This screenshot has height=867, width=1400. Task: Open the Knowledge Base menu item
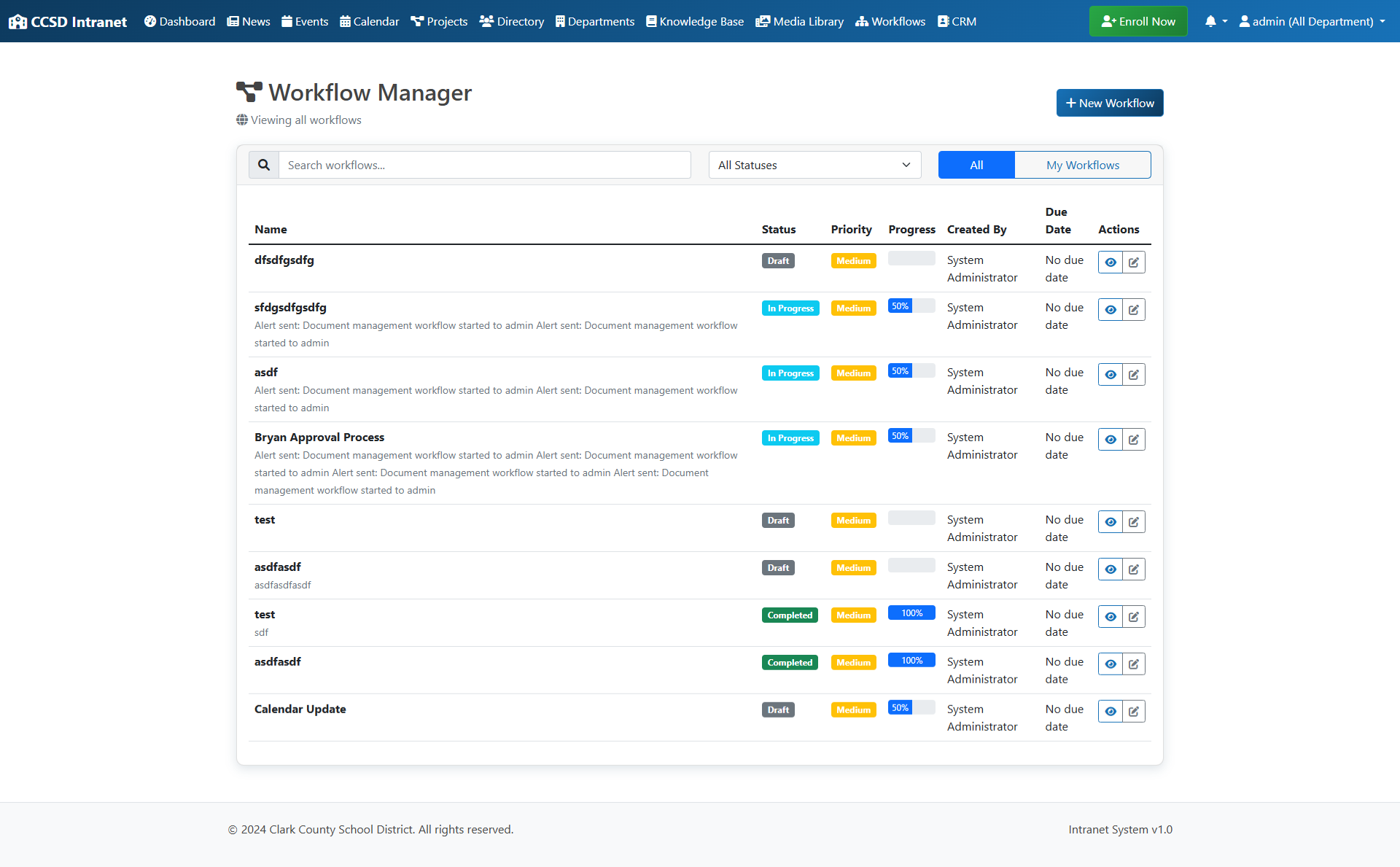[x=695, y=21]
